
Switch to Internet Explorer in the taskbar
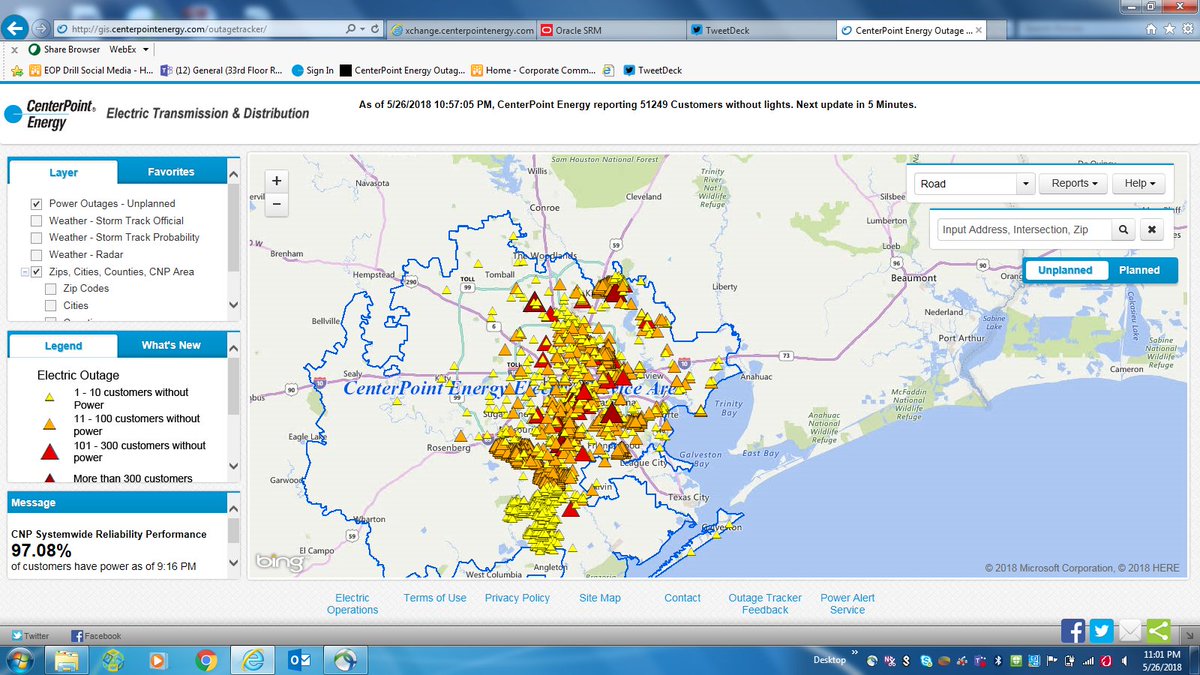pyautogui.click(x=252, y=660)
